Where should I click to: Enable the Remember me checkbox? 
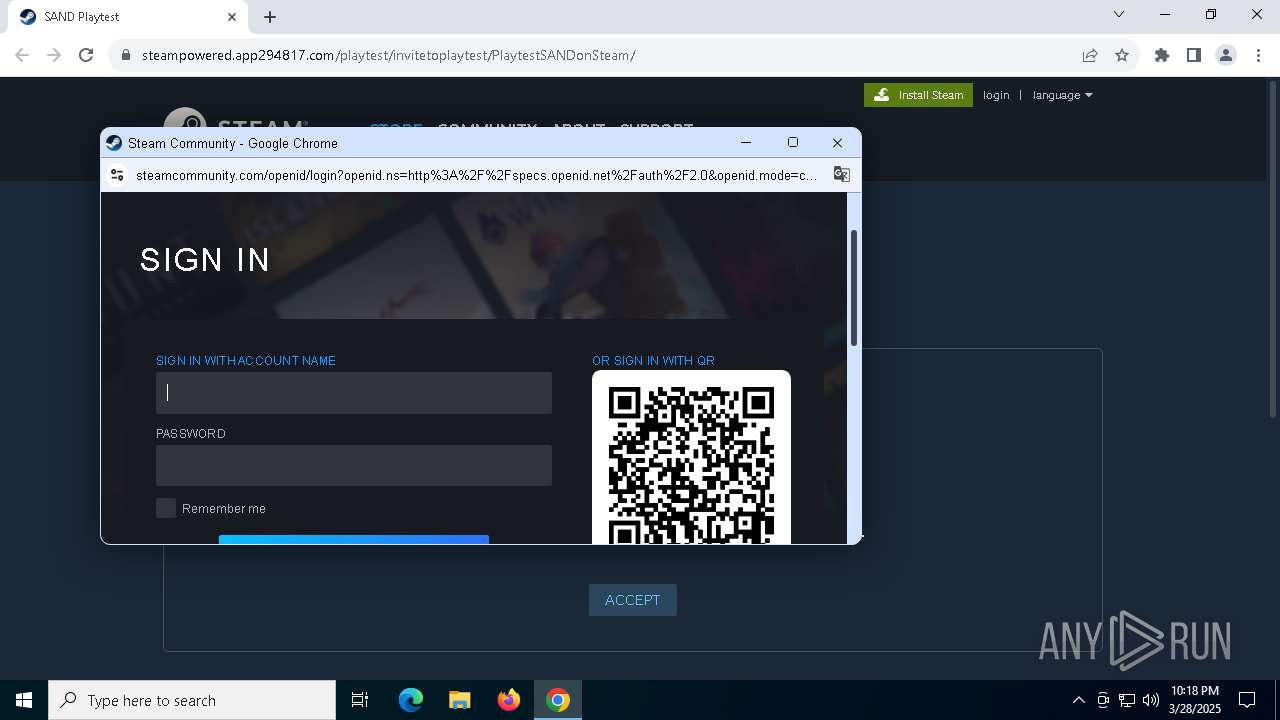click(x=166, y=508)
